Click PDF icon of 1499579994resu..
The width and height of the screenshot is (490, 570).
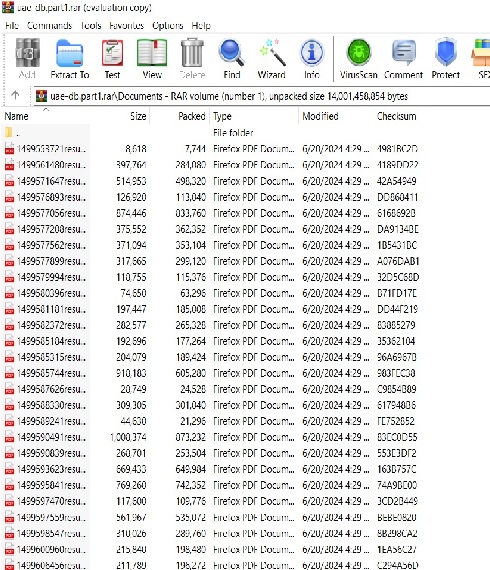(9, 277)
